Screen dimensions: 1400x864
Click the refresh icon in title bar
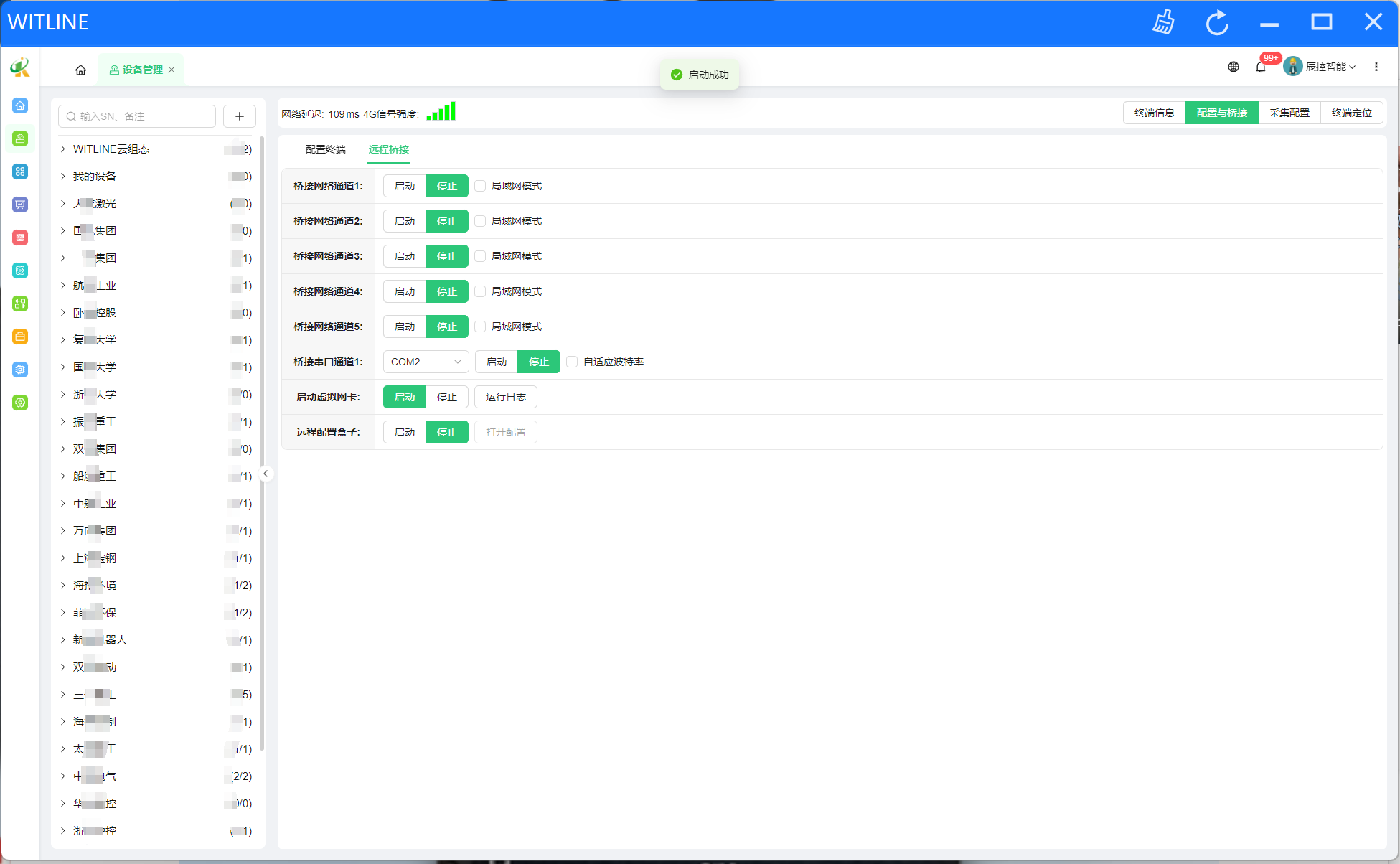[x=1217, y=22]
